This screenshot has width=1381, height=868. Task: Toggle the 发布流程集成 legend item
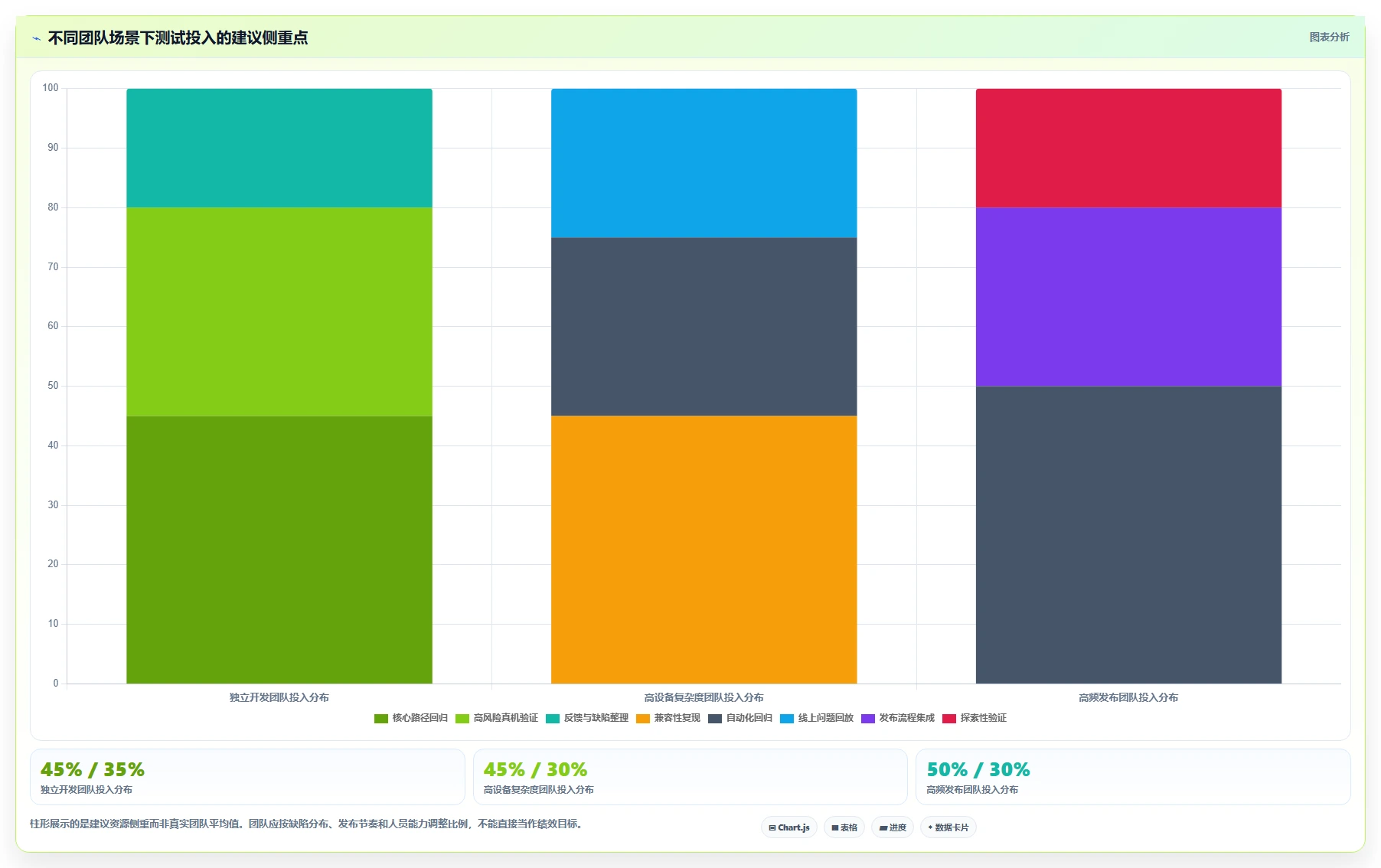898,718
